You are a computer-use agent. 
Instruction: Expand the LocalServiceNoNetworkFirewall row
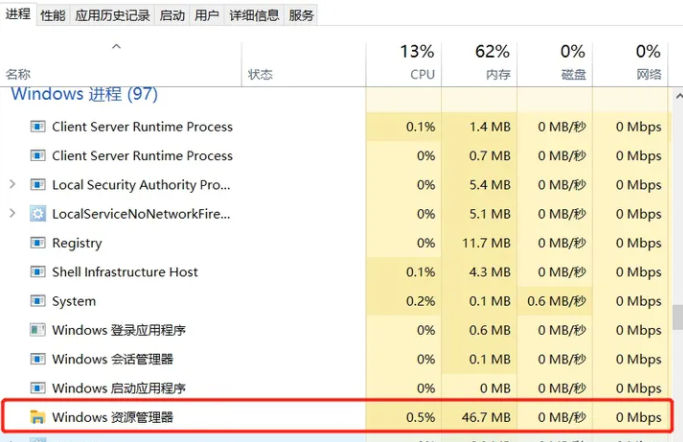[x=13, y=214]
